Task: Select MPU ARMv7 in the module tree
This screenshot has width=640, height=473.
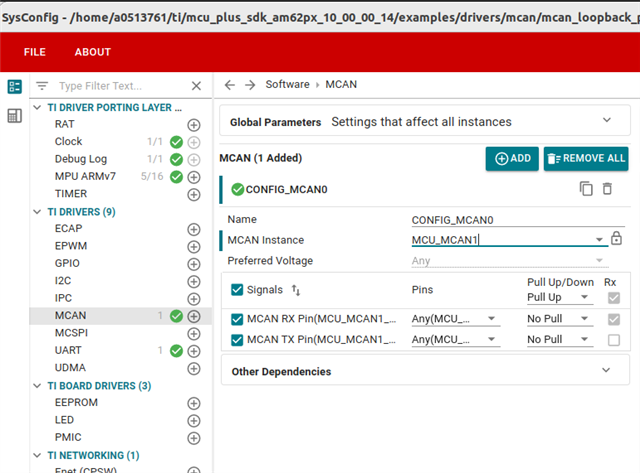Action: click(85, 177)
